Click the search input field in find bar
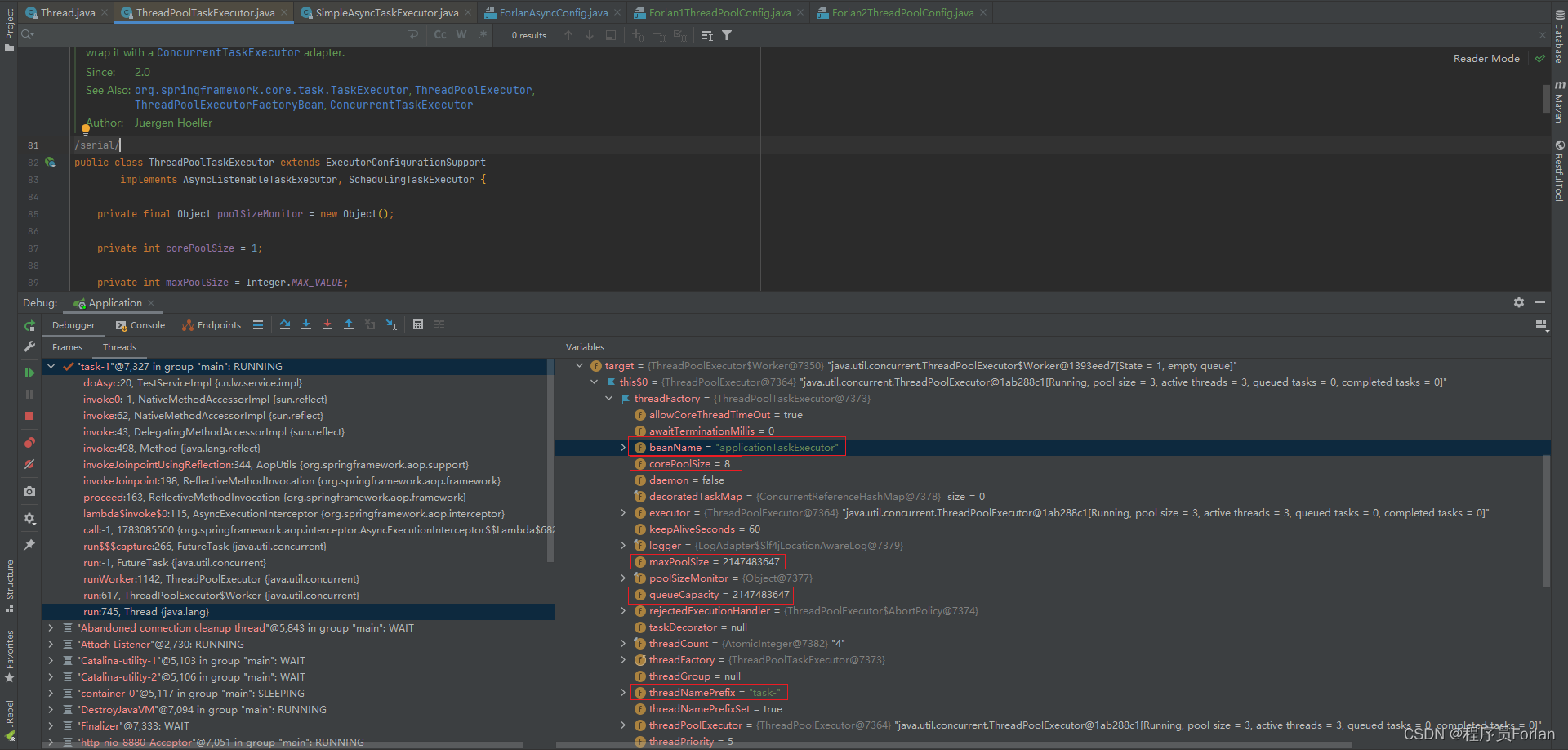 point(220,35)
